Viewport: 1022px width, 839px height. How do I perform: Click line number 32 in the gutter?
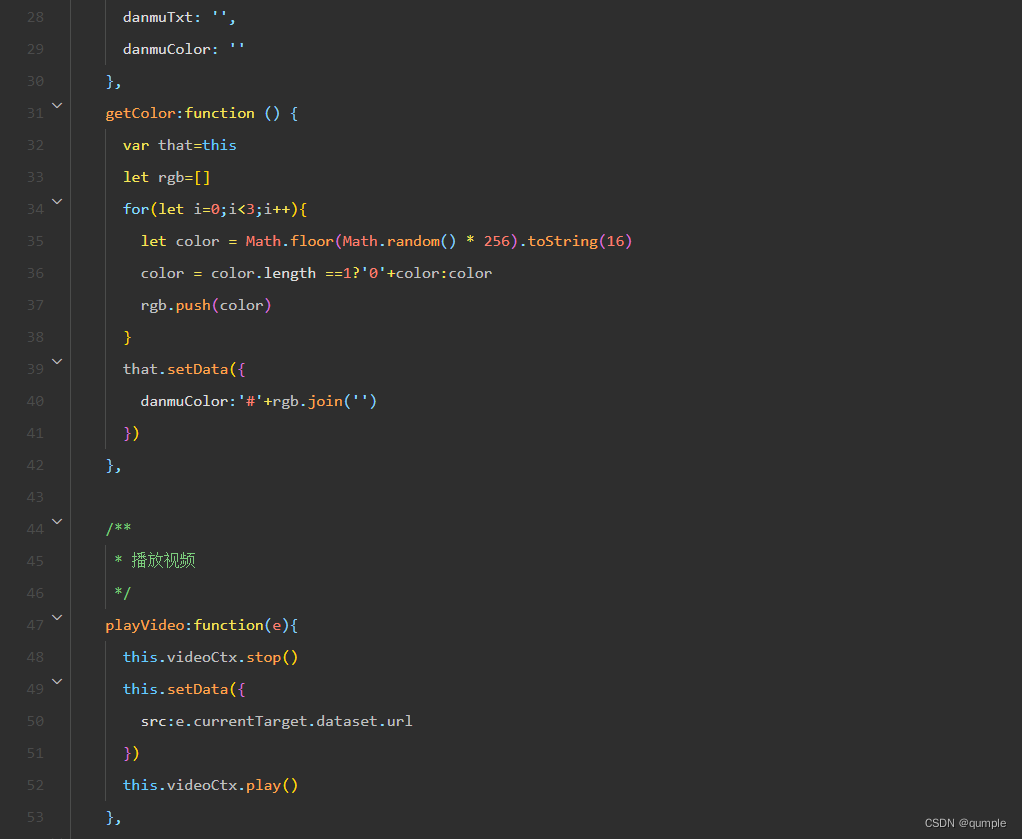[x=35, y=145]
